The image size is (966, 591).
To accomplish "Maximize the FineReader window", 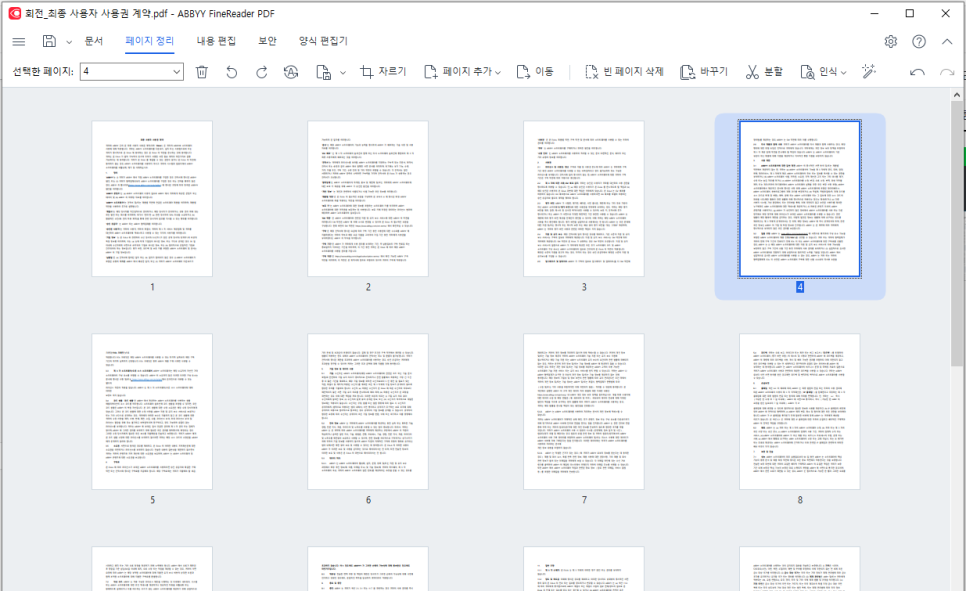I will point(910,13).
